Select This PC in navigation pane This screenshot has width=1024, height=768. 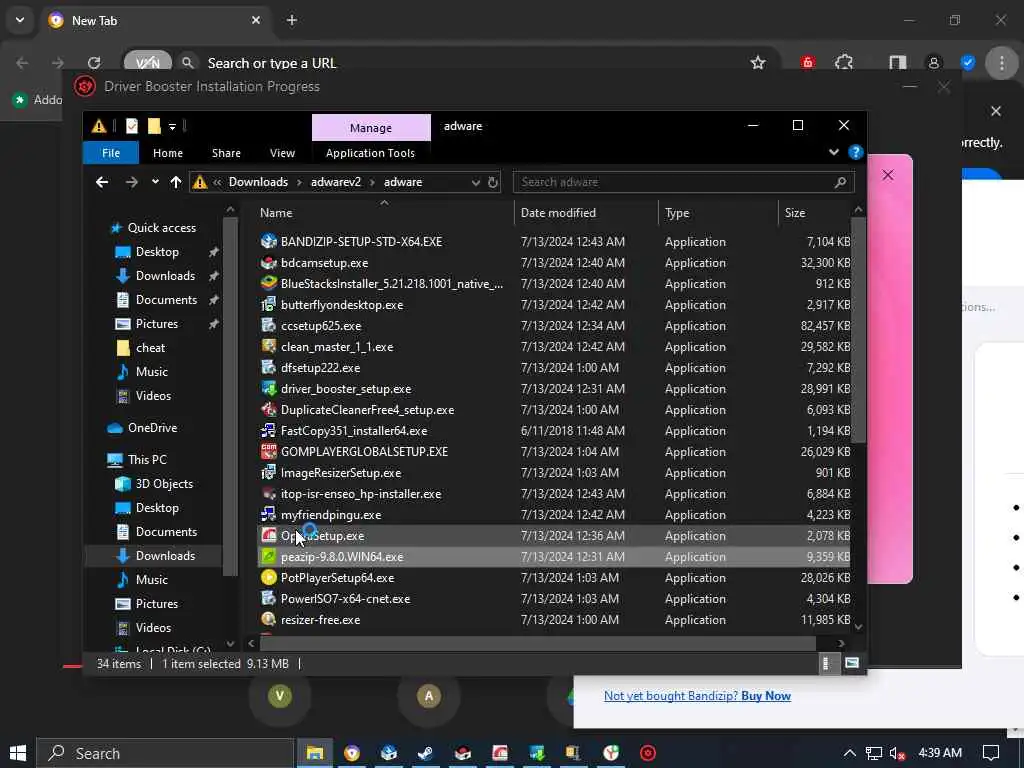click(x=147, y=460)
